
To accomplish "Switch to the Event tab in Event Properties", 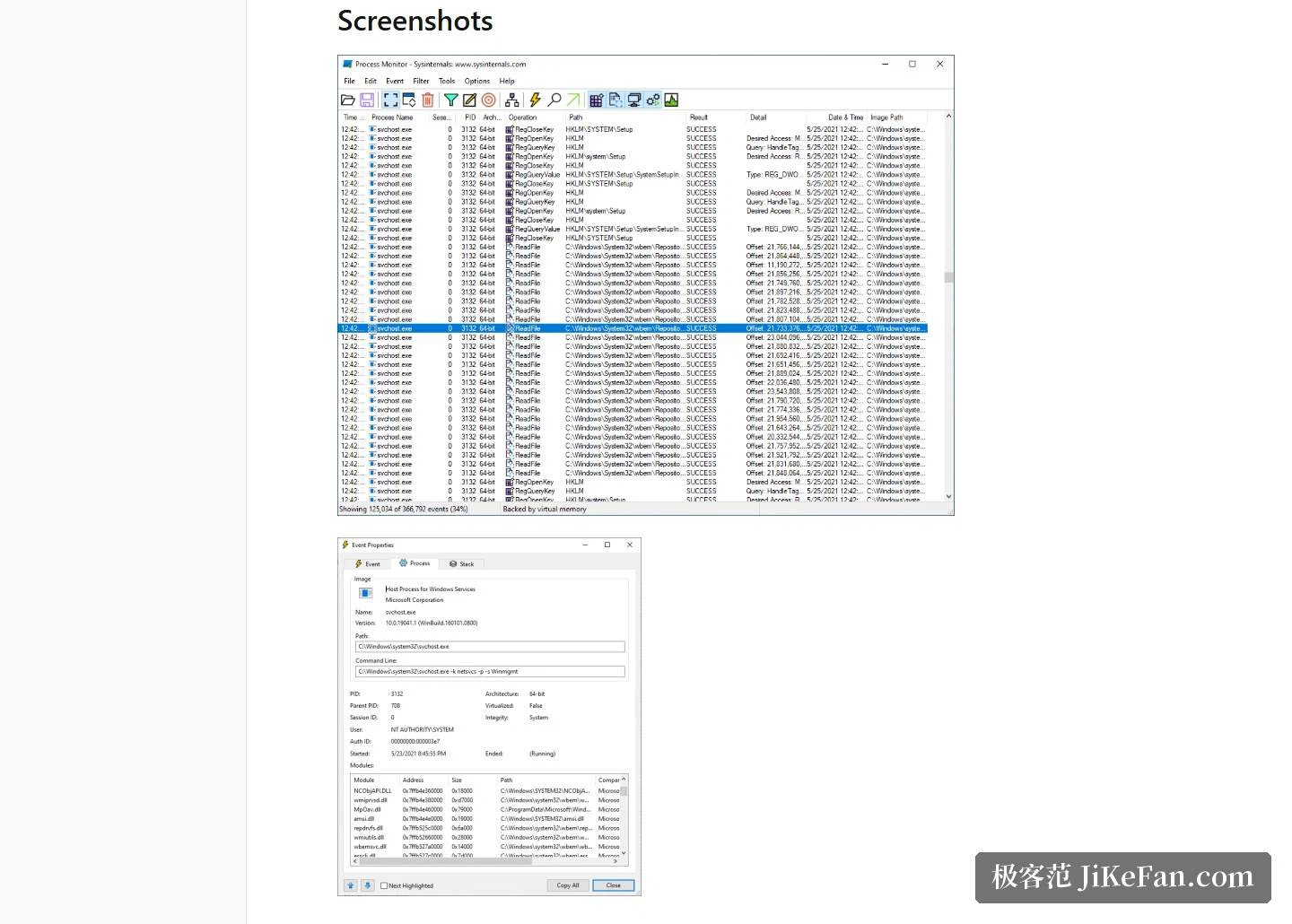I will [x=368, y=564].
